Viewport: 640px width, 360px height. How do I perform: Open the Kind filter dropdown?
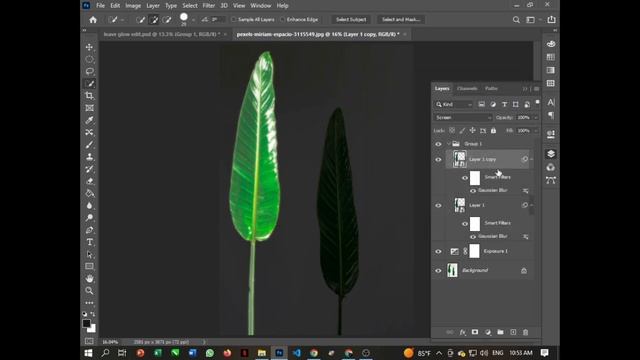pyautogui.click(x=453, y=104)
